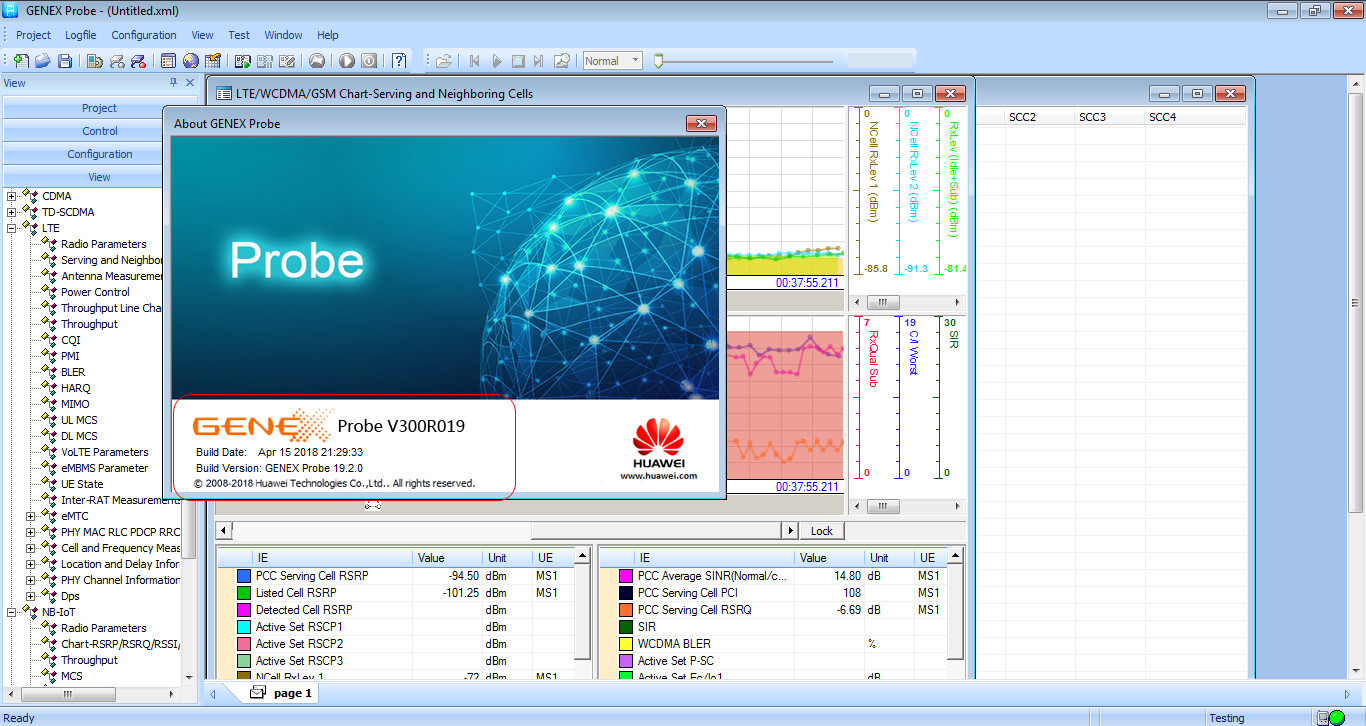
Task: Create a new project with the toolbar icon
Action: [x=22, y=60]
